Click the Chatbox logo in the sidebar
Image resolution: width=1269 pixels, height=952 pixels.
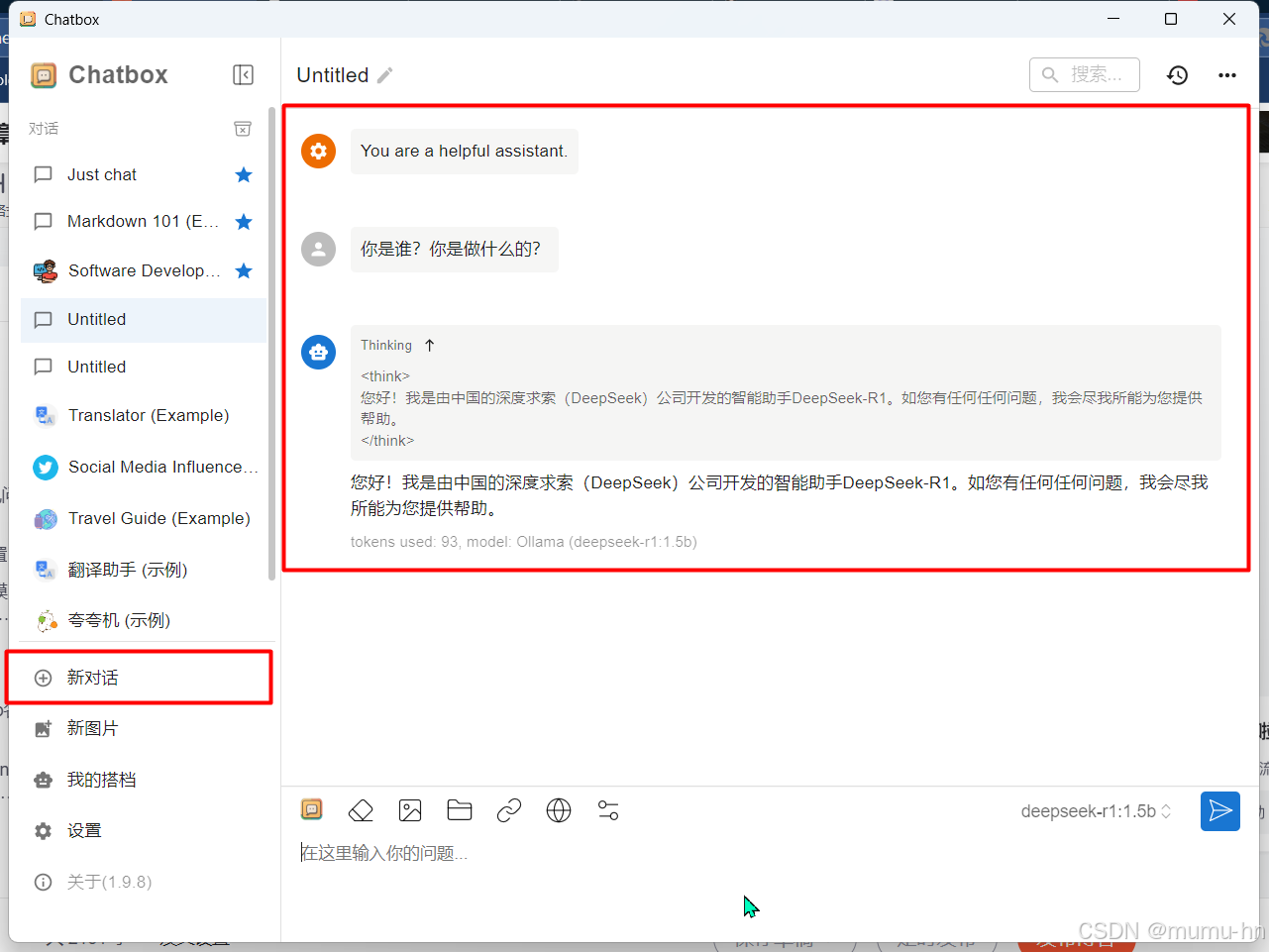click(x=44, y=75)
